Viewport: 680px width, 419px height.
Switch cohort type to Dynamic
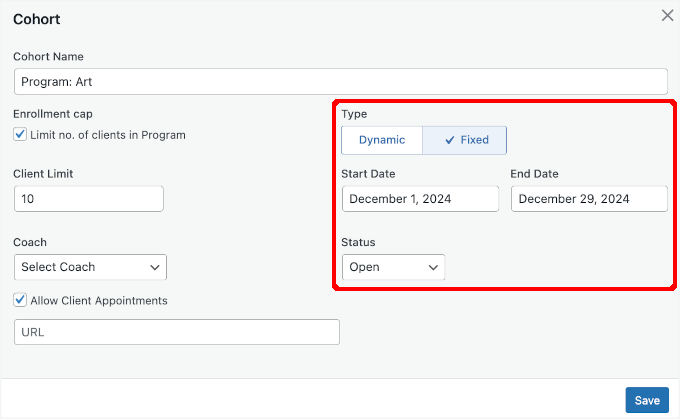tap(382, 140)
